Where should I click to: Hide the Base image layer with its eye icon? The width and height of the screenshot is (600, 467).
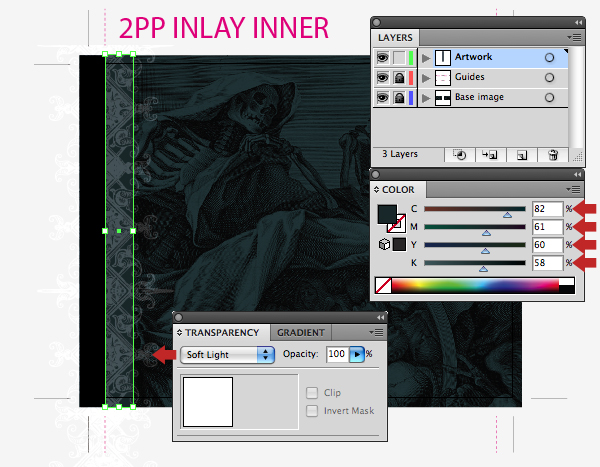(x=382, y=98)
